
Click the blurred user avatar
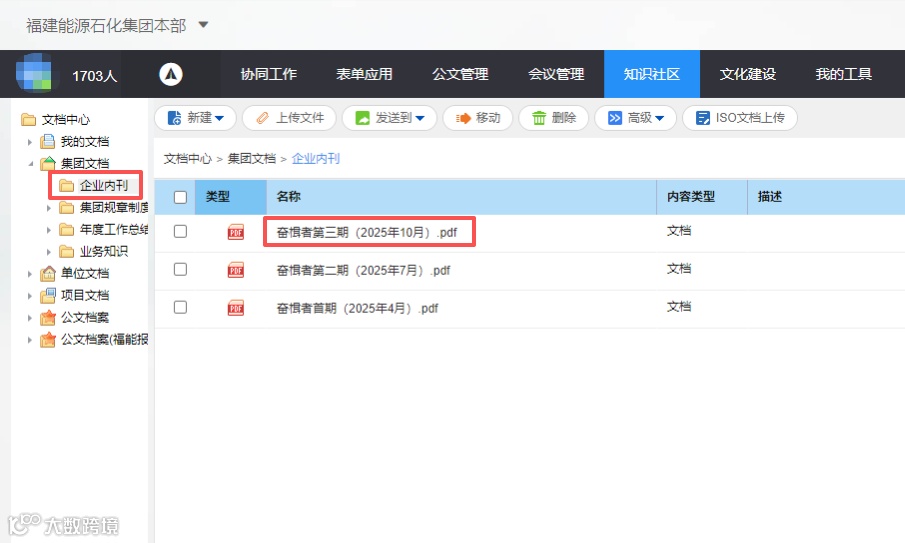tap(34, 74)
